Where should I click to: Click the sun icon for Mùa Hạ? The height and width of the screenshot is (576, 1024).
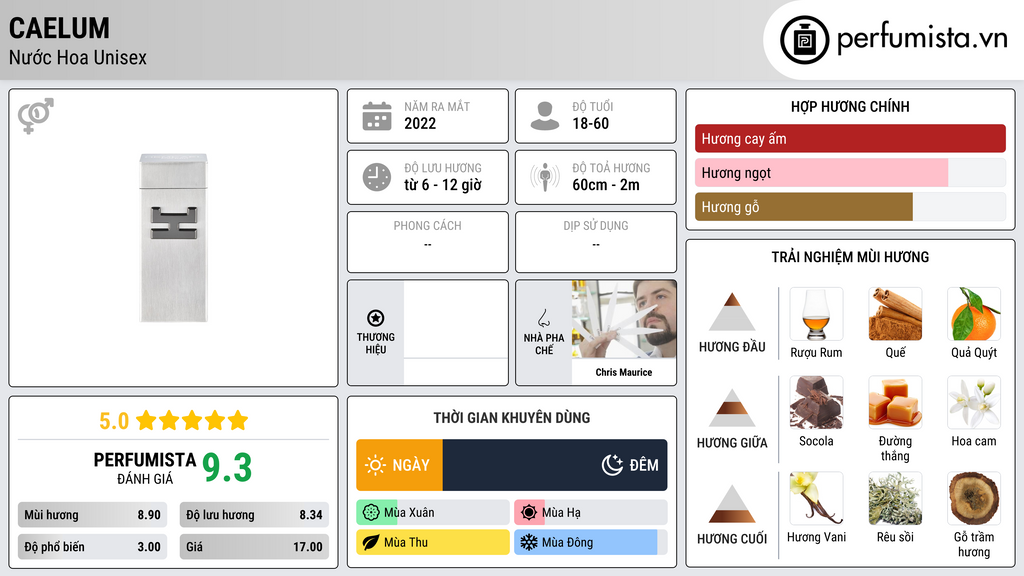click(x=529, y=513)
